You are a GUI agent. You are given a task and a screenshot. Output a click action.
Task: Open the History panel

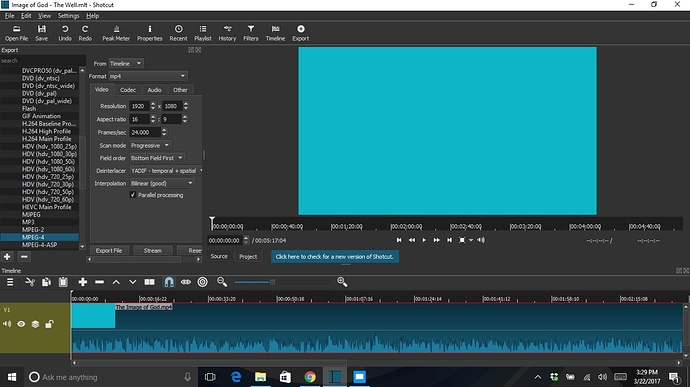[x=227, y=33]
